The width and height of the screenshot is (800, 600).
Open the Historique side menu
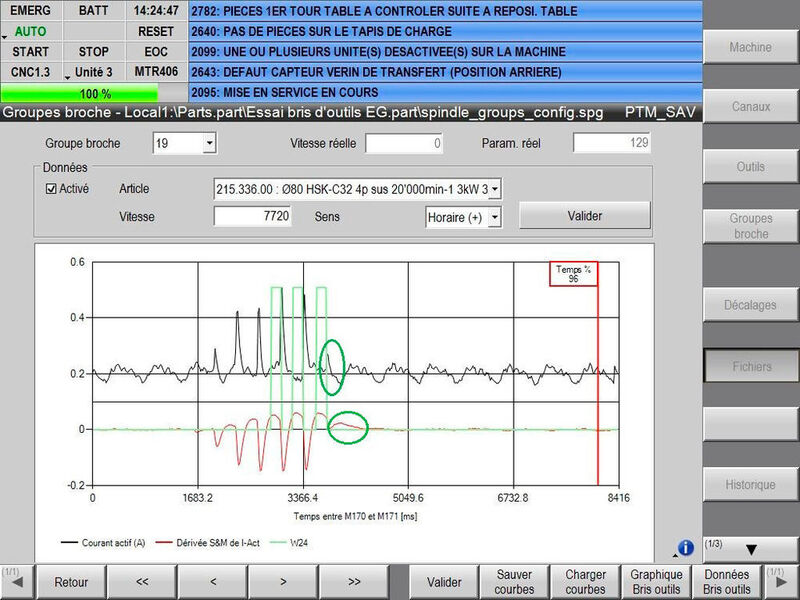[750, 485]
